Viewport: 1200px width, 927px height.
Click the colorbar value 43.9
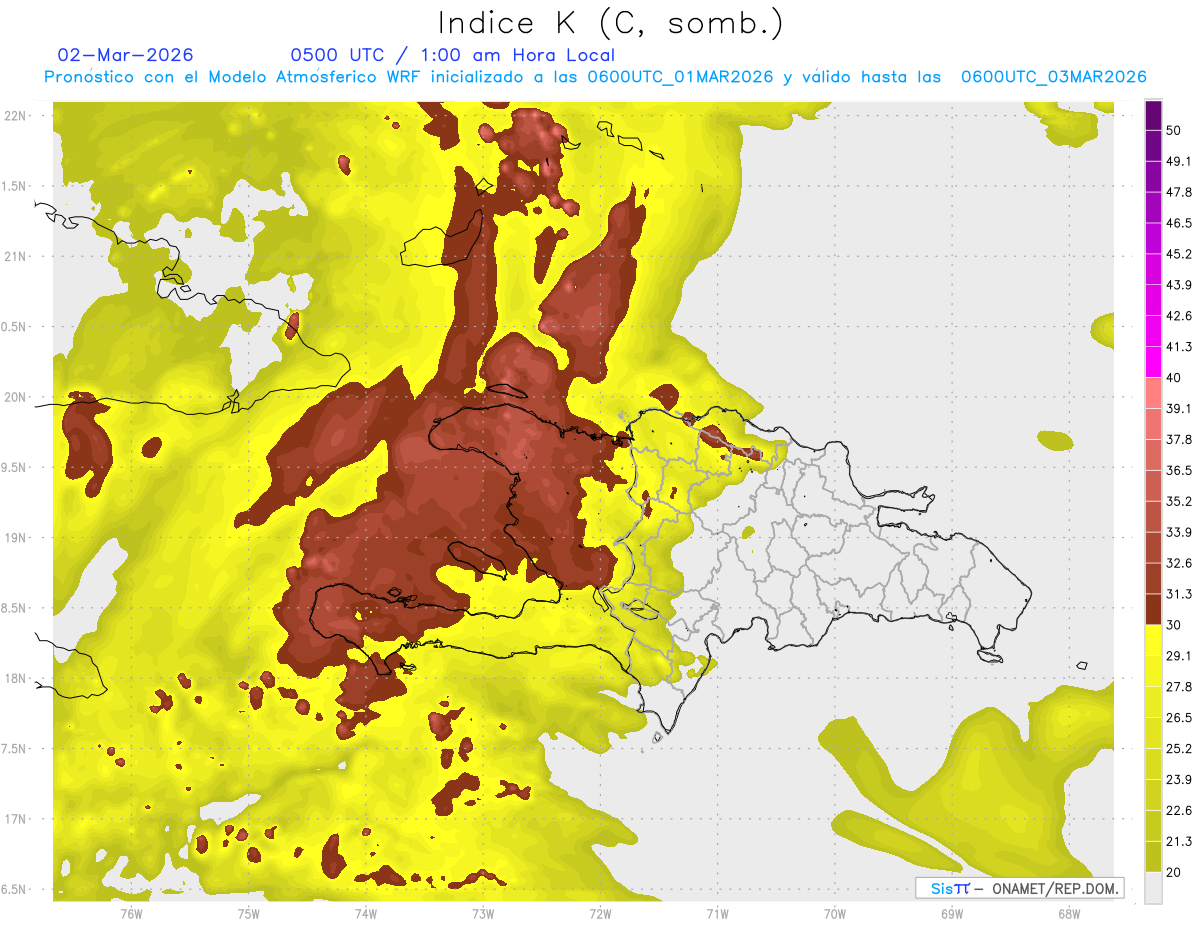coord(1179,285)
